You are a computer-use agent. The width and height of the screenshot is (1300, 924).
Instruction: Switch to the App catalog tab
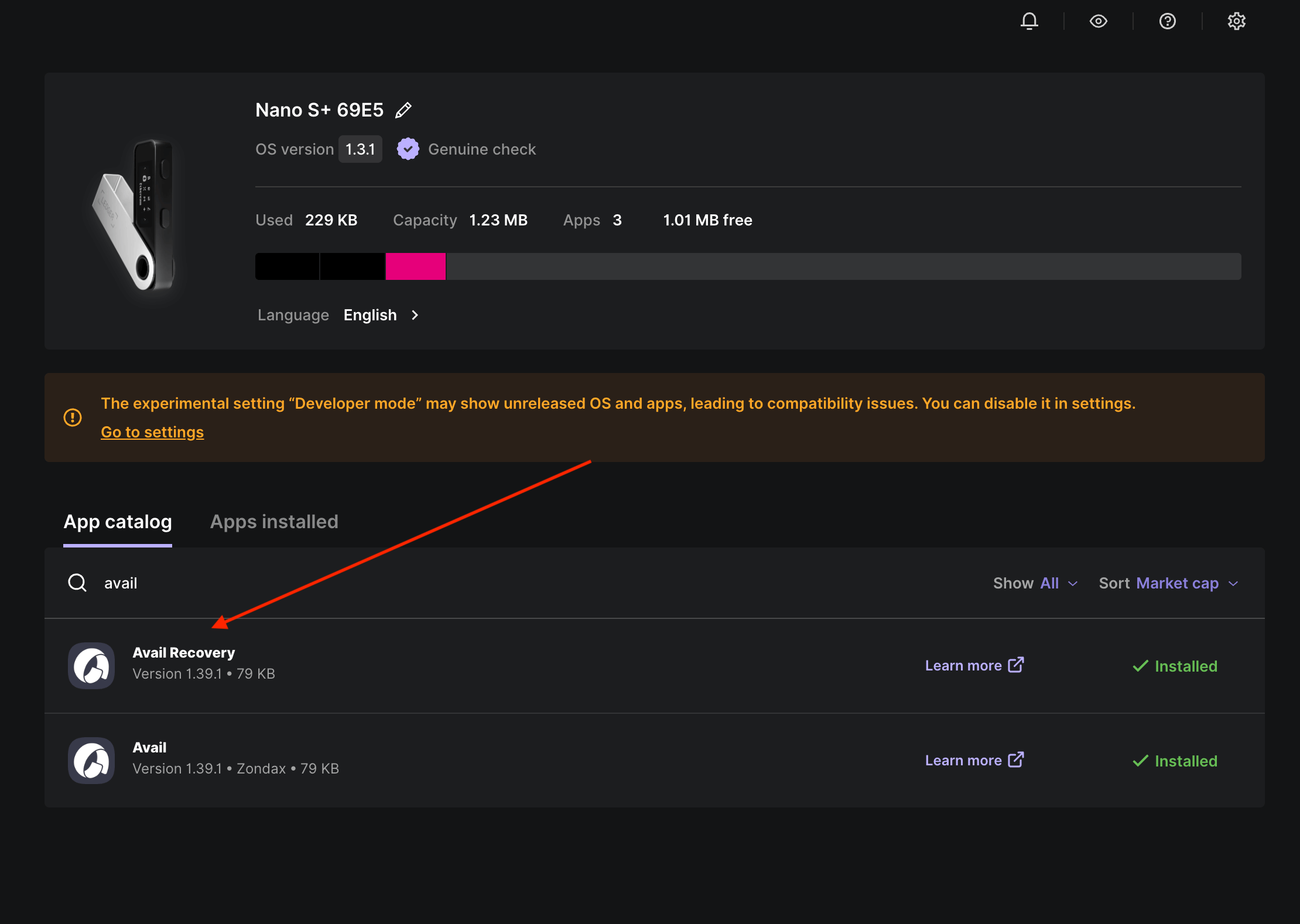[x=118, y=522]
